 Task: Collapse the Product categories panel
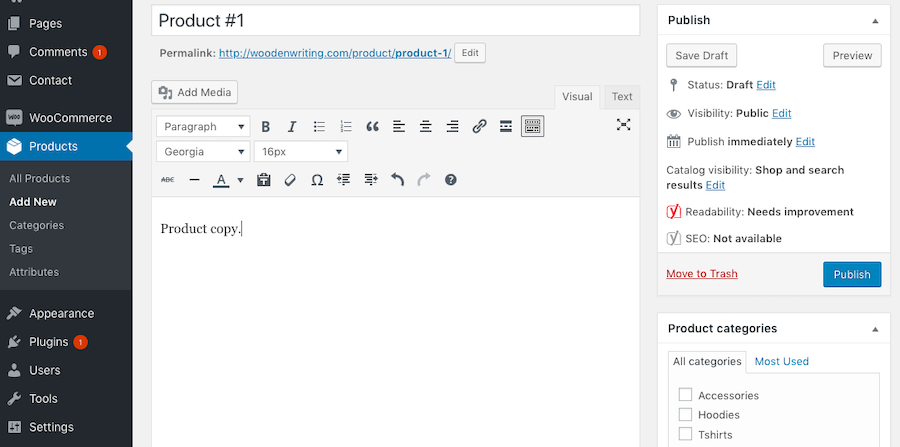pos(875,329)
